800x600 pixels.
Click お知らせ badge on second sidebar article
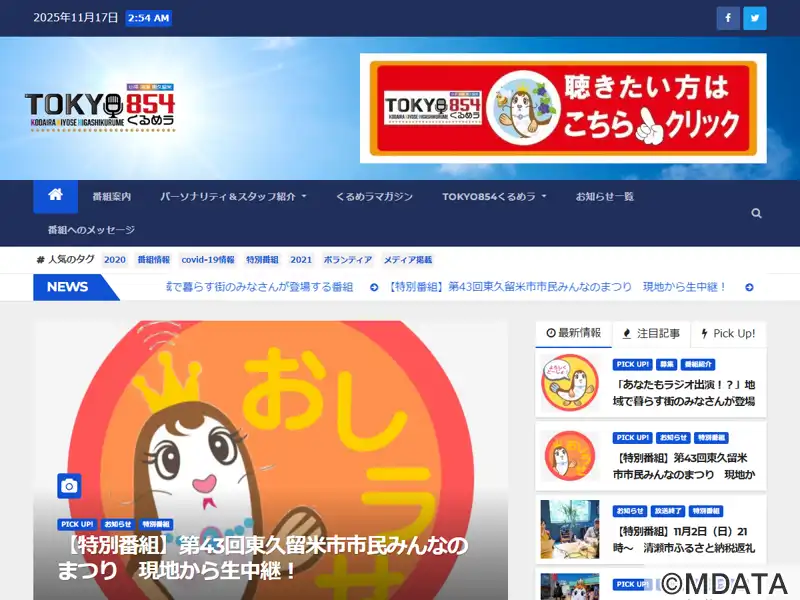(x=673, y=438)
